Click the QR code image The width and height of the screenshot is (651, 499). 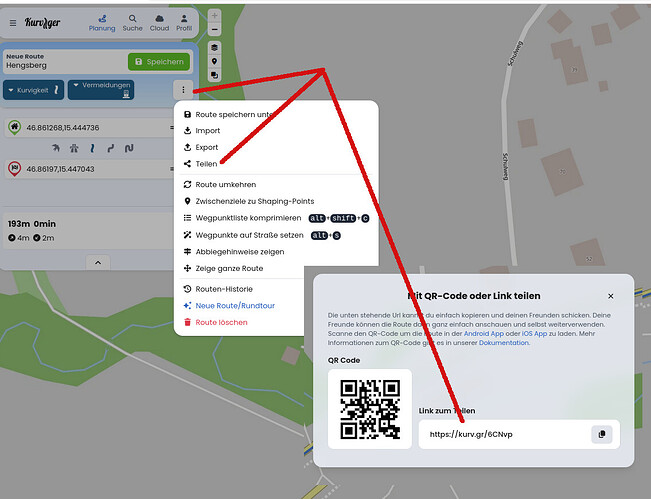point(369,408)
